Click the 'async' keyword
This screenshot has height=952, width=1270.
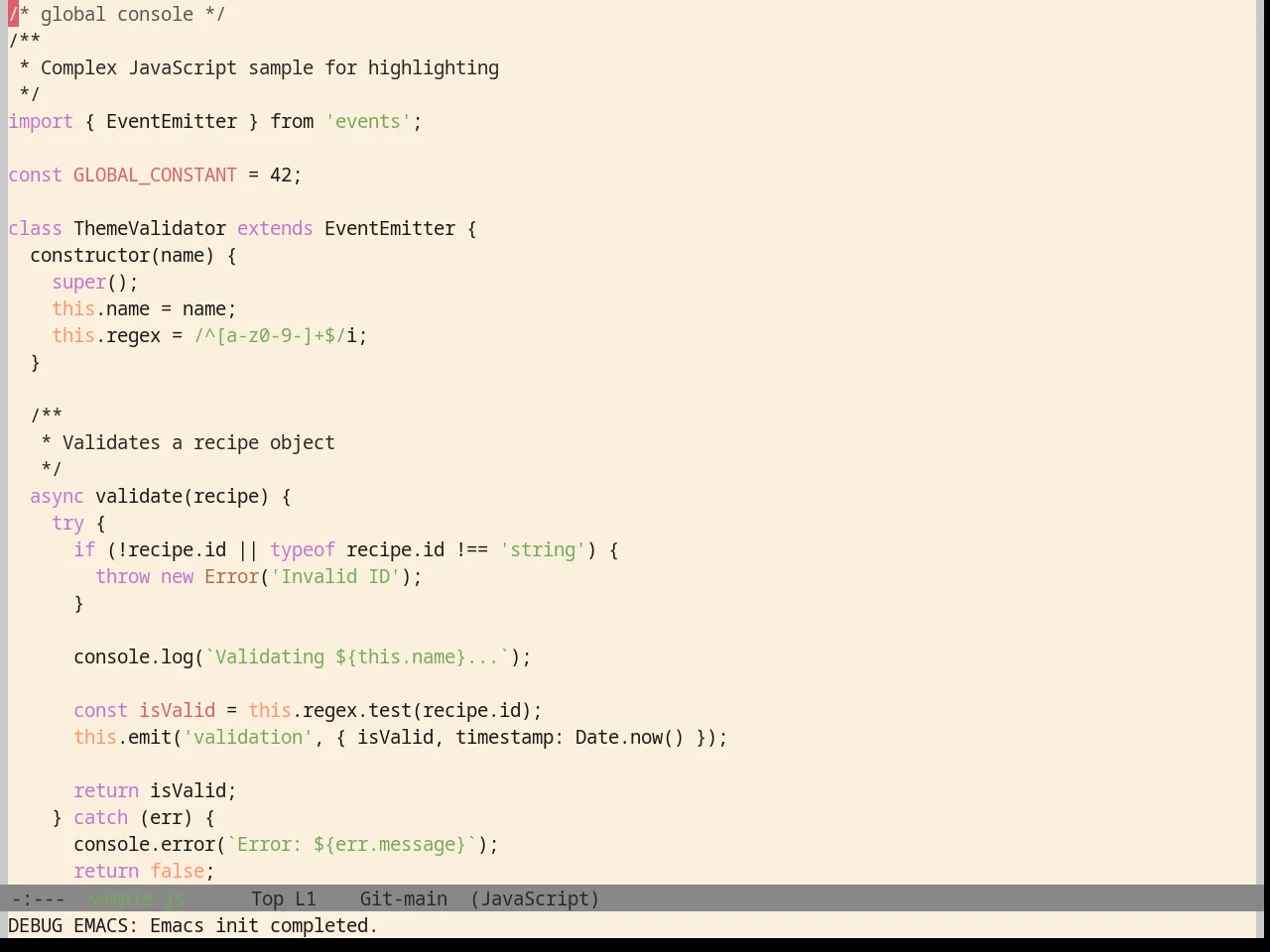click(57, 497)
